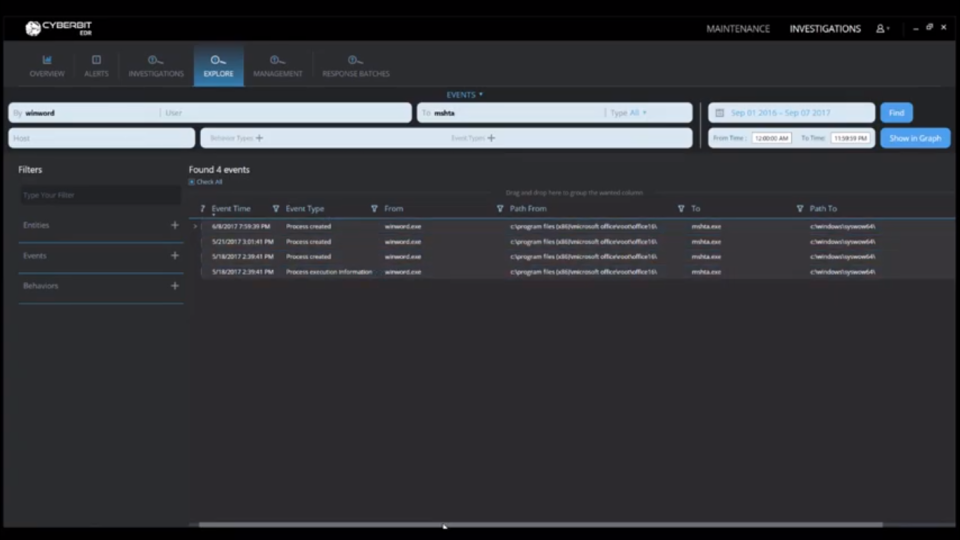Switch to the Maintenance menu
Image resolution: width=960 pixels, height=540 pixels.
tap(738, 29)
